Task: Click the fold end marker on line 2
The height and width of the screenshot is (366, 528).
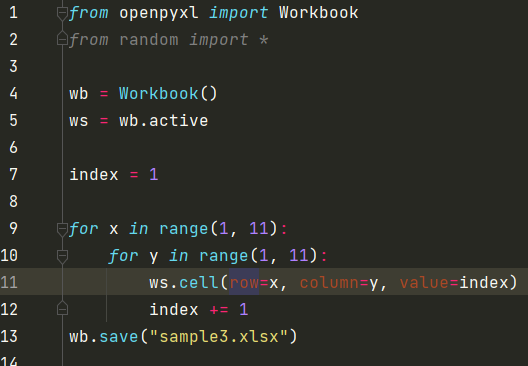Action: pos(62,38)
